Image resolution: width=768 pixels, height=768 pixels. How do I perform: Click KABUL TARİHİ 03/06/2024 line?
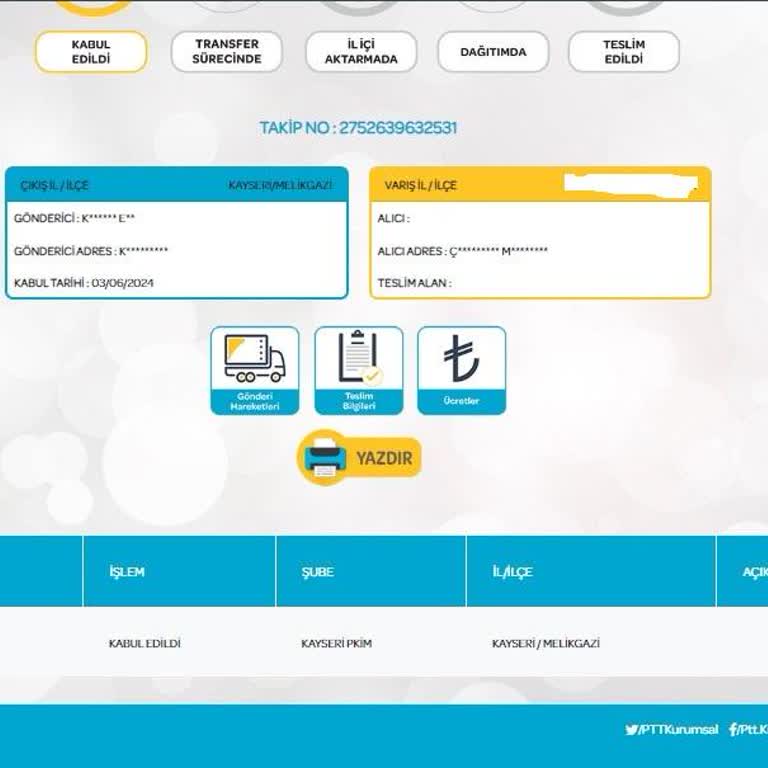(84, 283)
